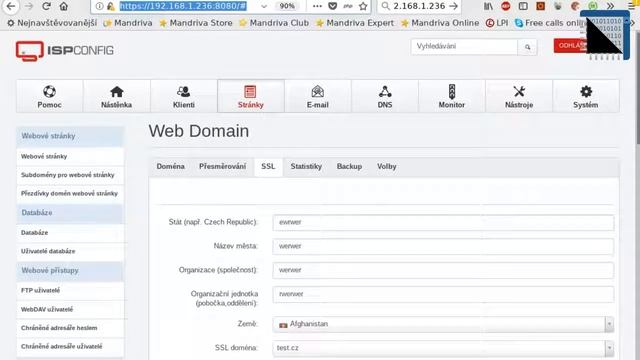
Task: Show more toolbar extensions chevron
Action: tap(611, 6)
